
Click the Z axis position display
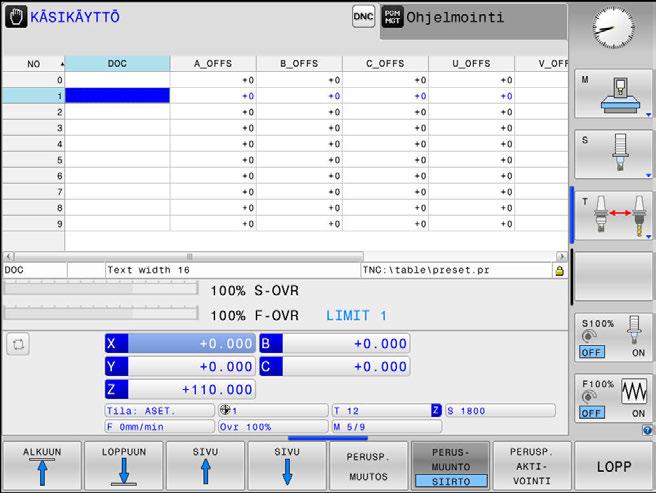coord(180,390)
